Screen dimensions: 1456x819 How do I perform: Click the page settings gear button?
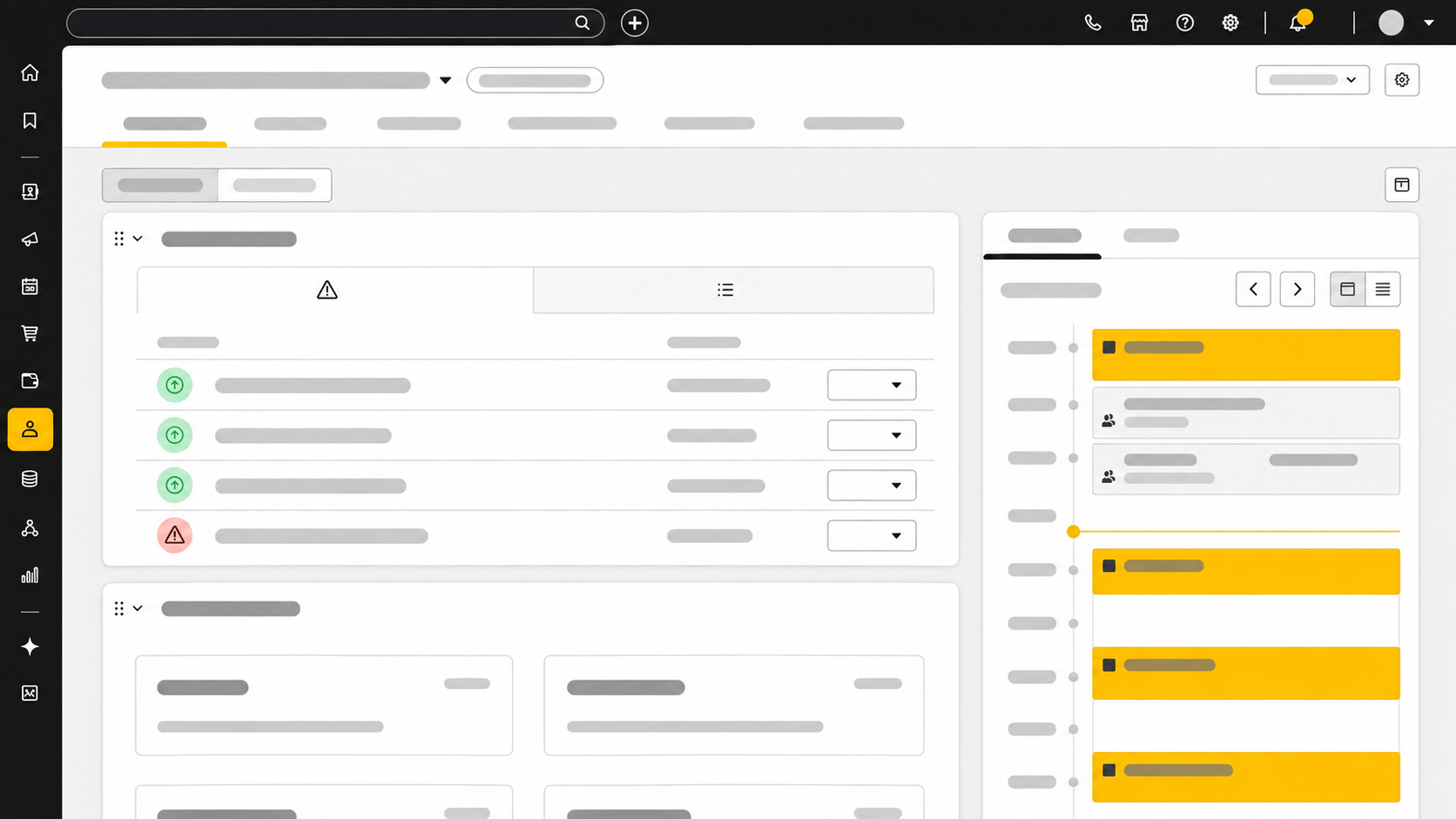point(1402,80)
